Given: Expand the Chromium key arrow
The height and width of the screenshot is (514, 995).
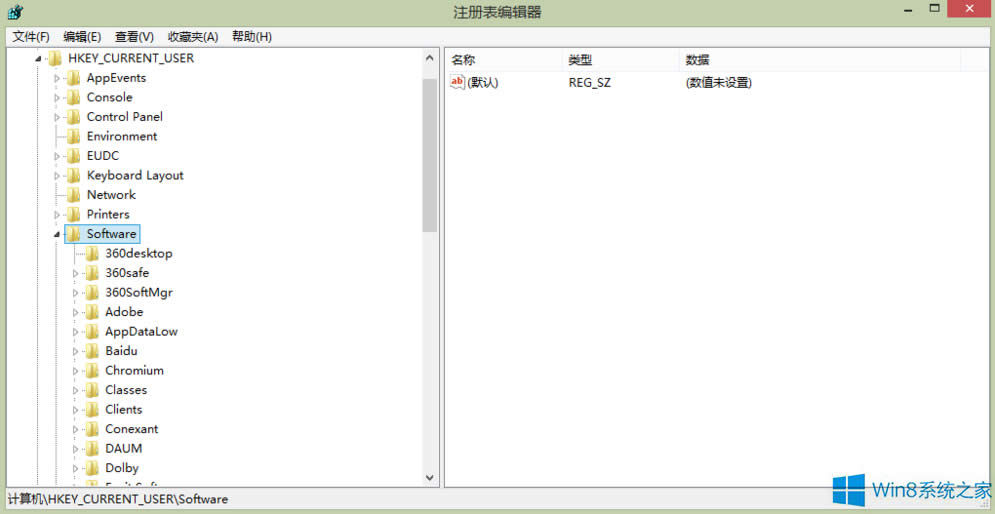Looking at the screenshot, I should click(x=76, y=371).
